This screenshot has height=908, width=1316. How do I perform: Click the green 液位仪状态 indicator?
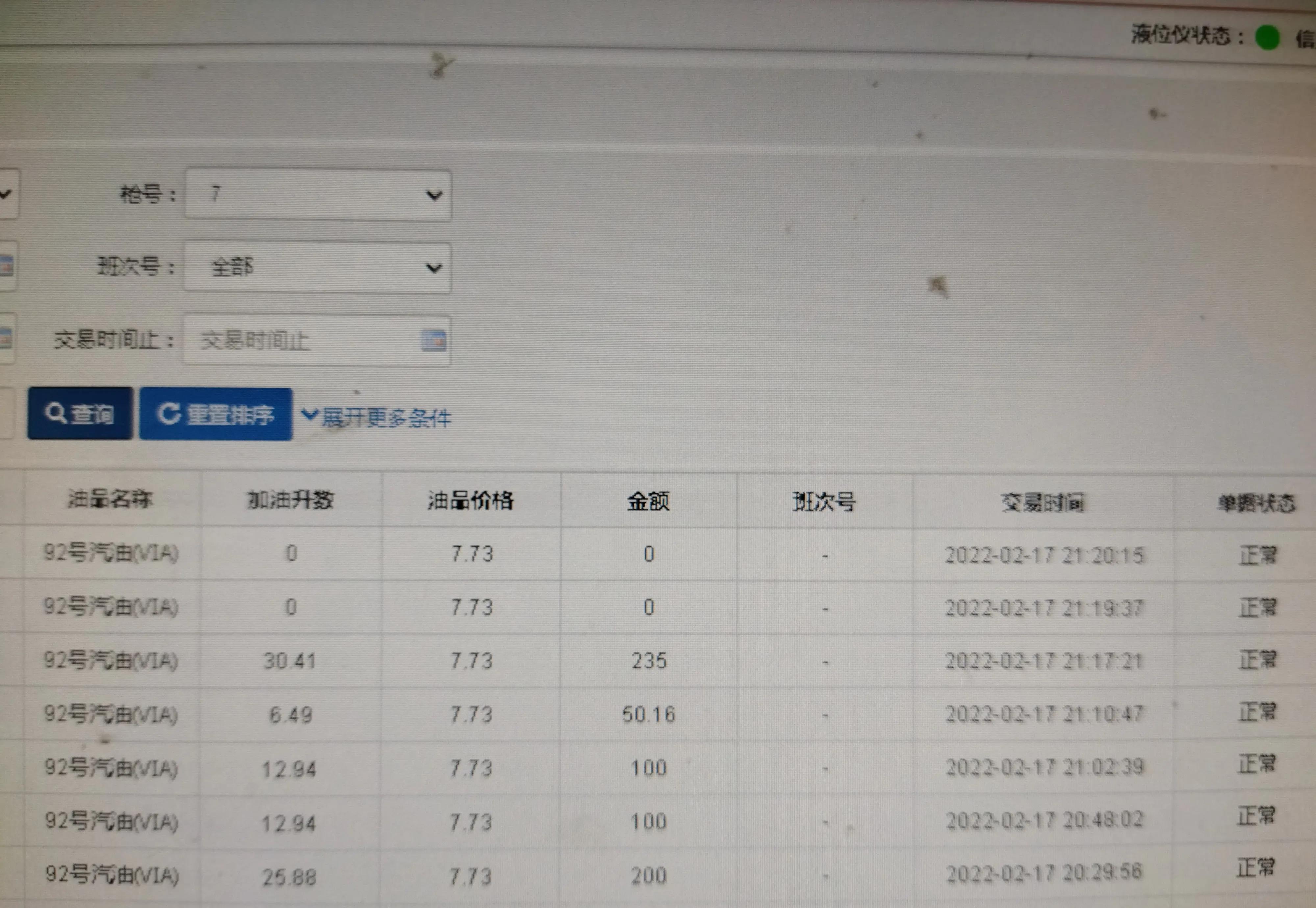[1268, 38]
